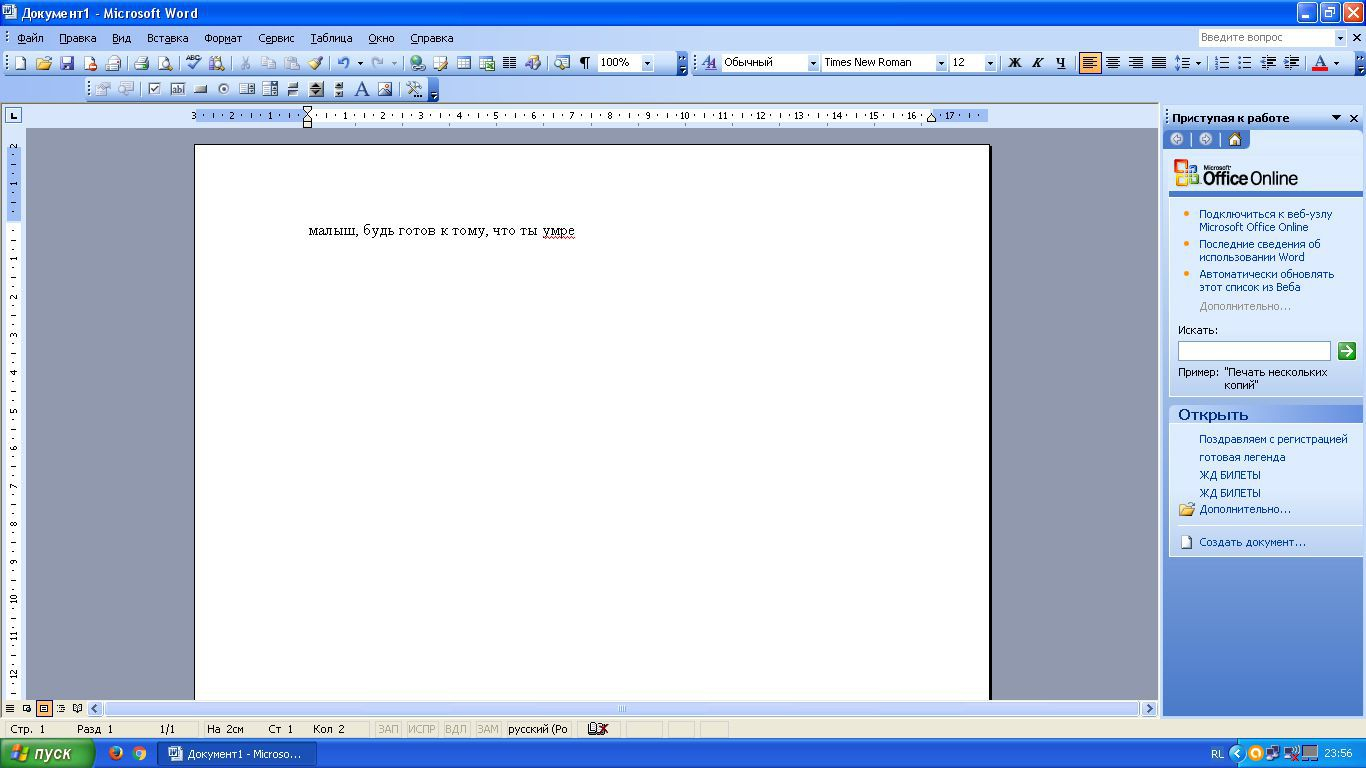
Task: Center-align the text with toolbar icon
Action: point(1113,63)
